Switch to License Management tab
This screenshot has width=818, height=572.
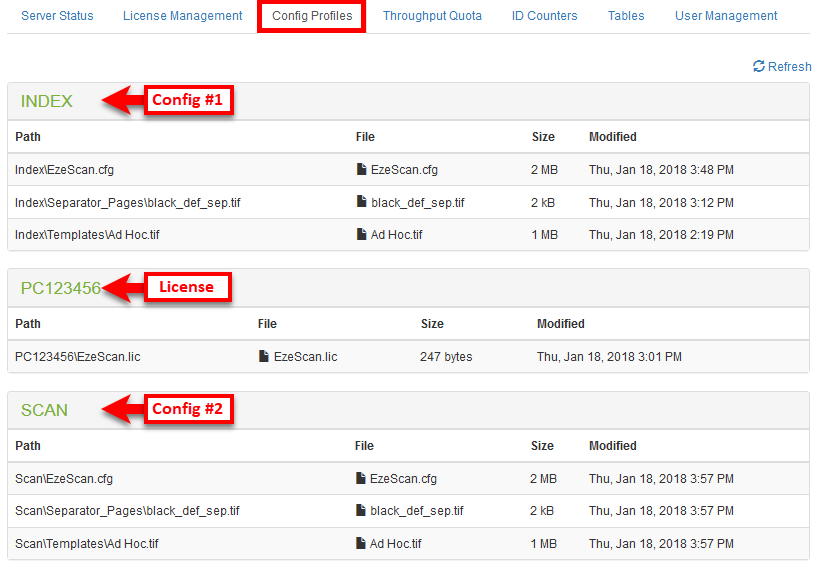(182, 16)
